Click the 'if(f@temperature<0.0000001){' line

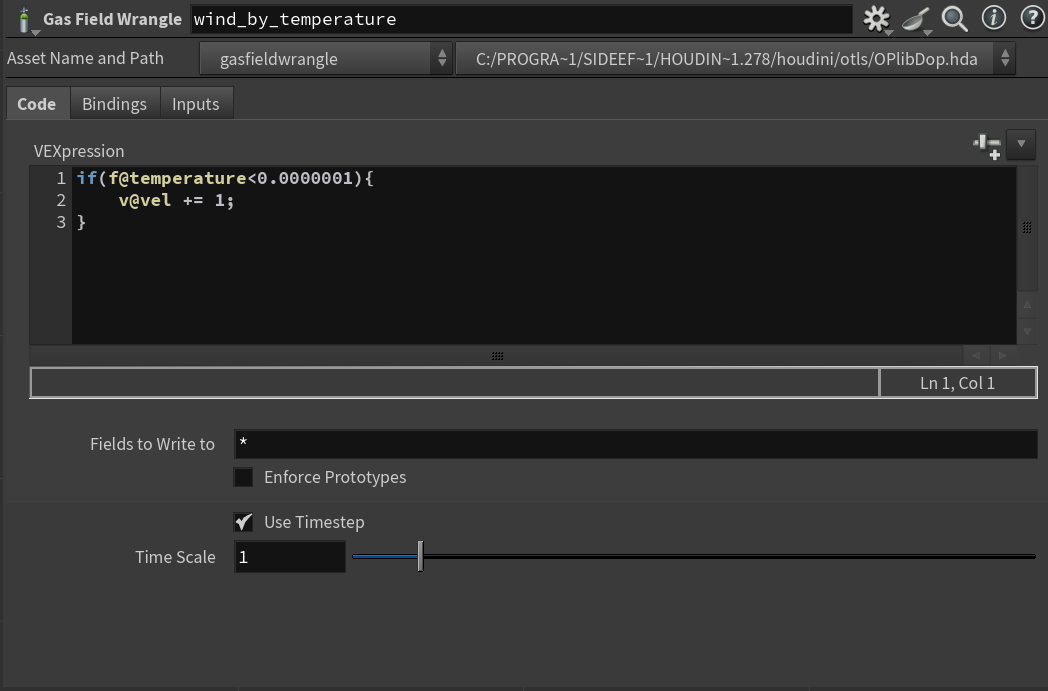tap(225, 178)
